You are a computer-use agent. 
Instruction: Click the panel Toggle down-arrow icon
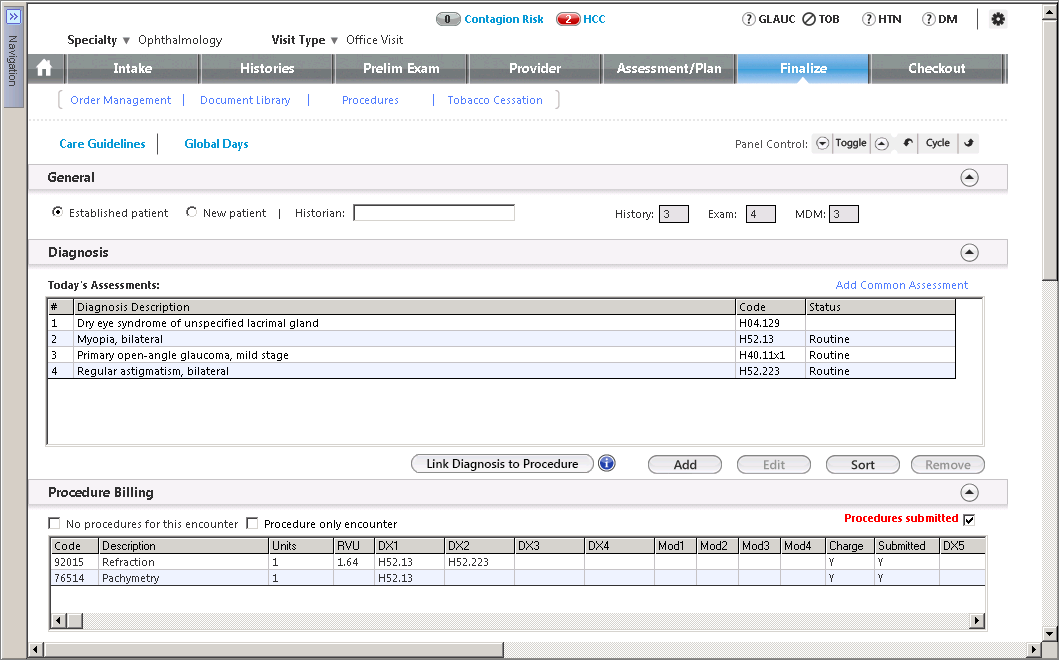822,143
